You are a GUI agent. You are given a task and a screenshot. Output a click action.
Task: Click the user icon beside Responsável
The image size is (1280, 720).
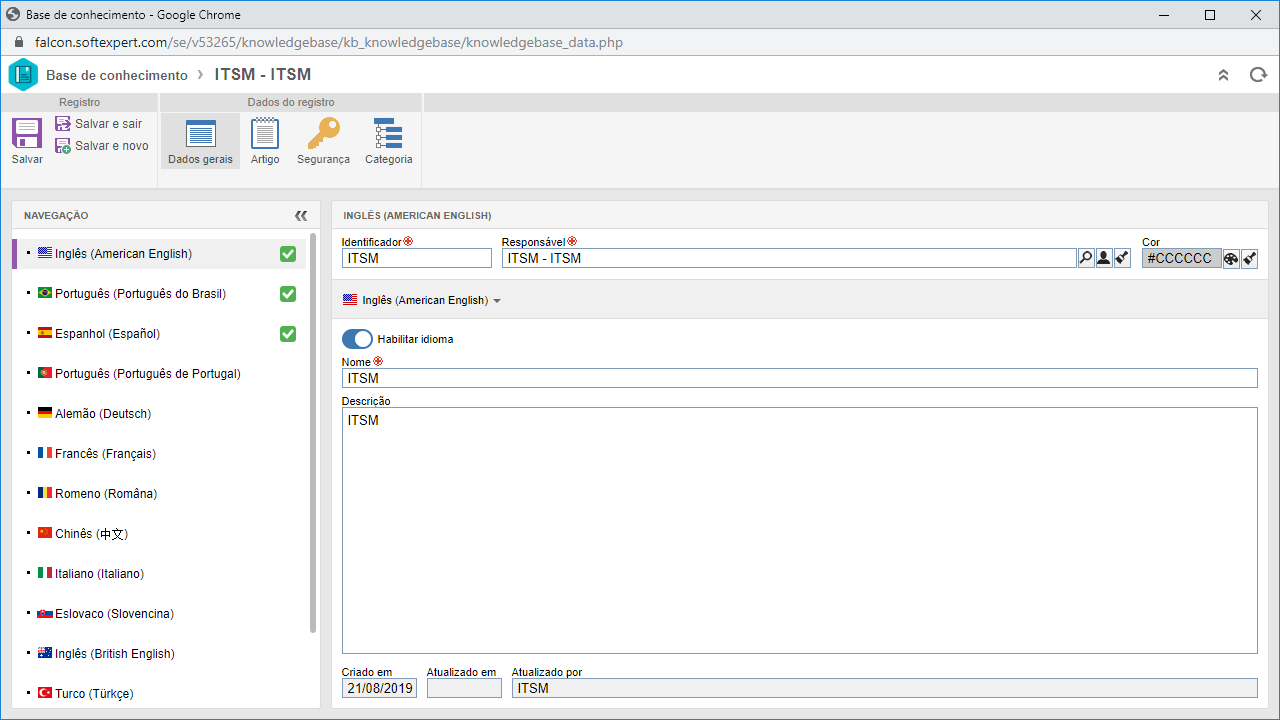[x=1104, y=258]
